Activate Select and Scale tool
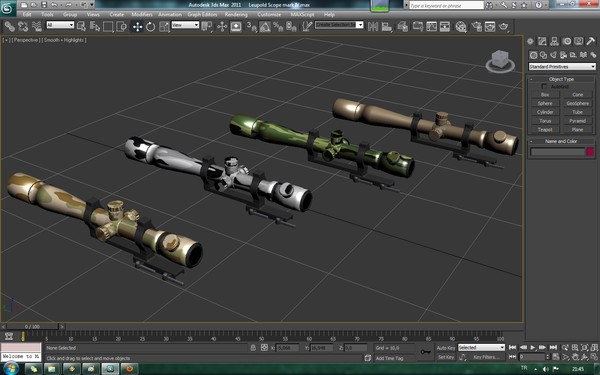 tap(164, 26)
